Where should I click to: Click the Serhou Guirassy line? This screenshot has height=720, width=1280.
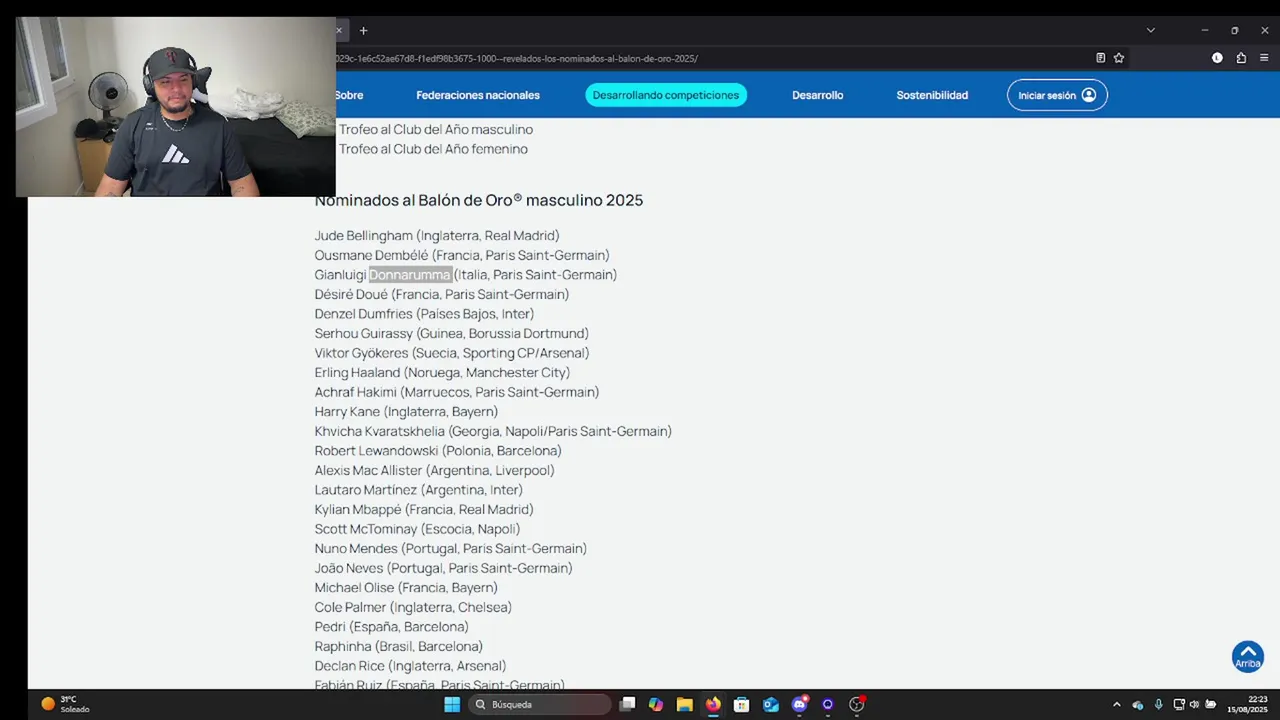(x=452, y=333)
